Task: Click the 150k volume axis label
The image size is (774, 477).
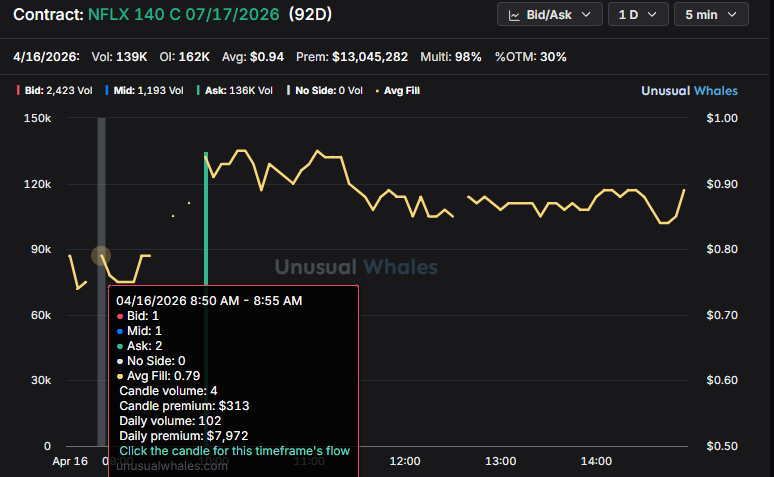Action: coord(38,119)
